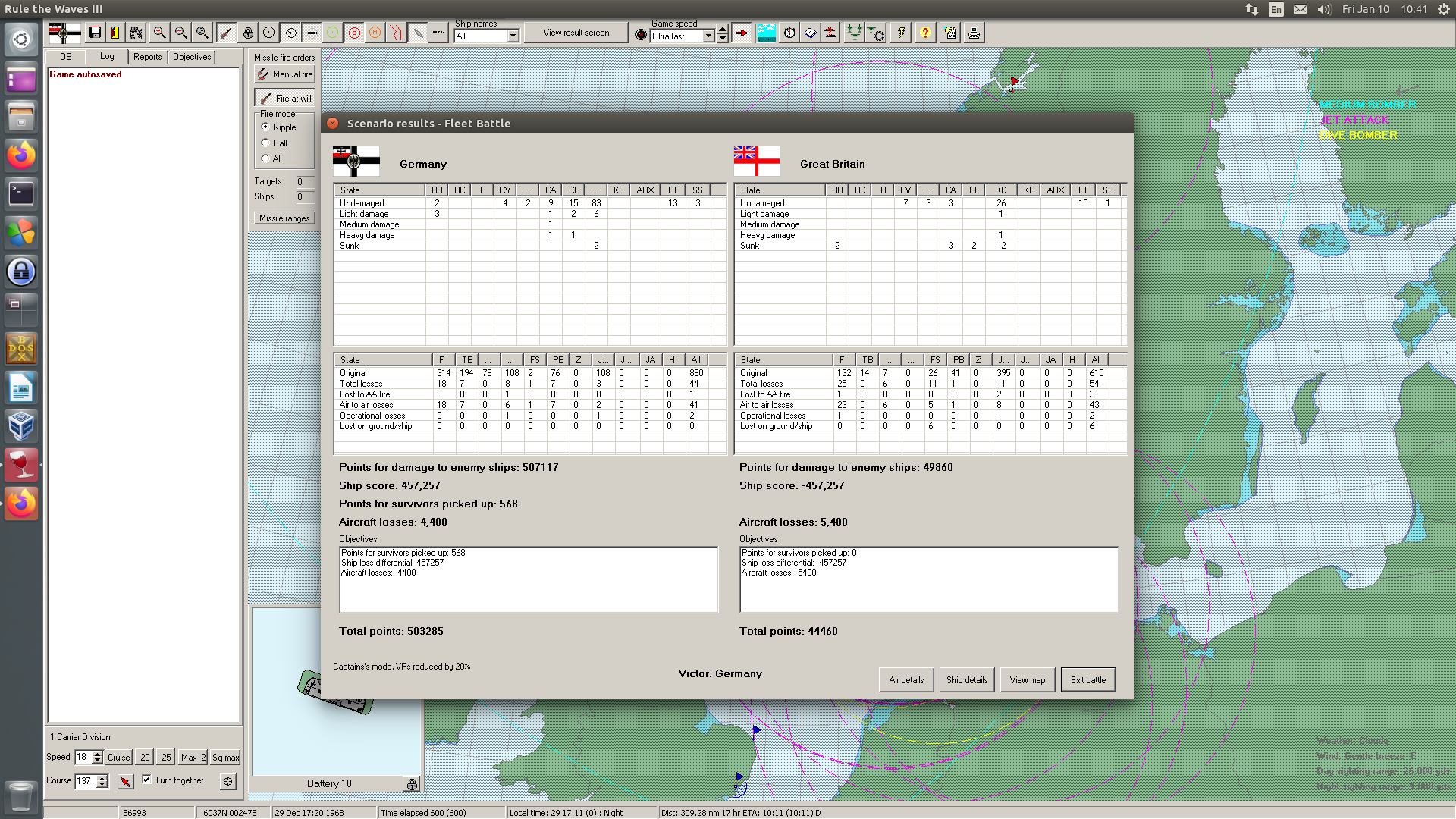Viewport: 1456px width, 819px height.
Task: Click the Cruise speed button
Action: point(119,757)
